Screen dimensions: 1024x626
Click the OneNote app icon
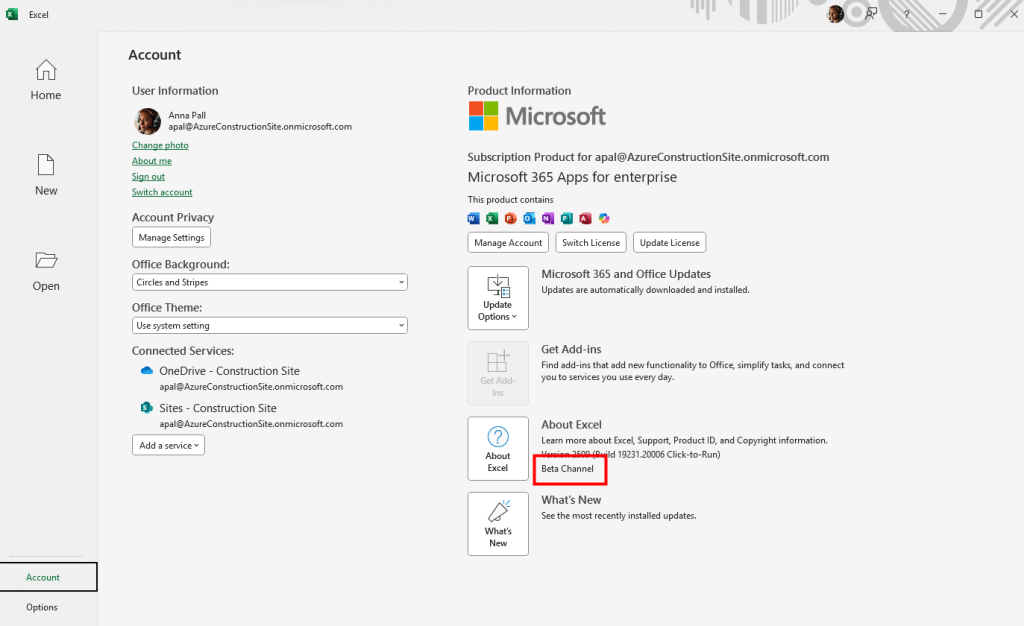click(548, 218)
